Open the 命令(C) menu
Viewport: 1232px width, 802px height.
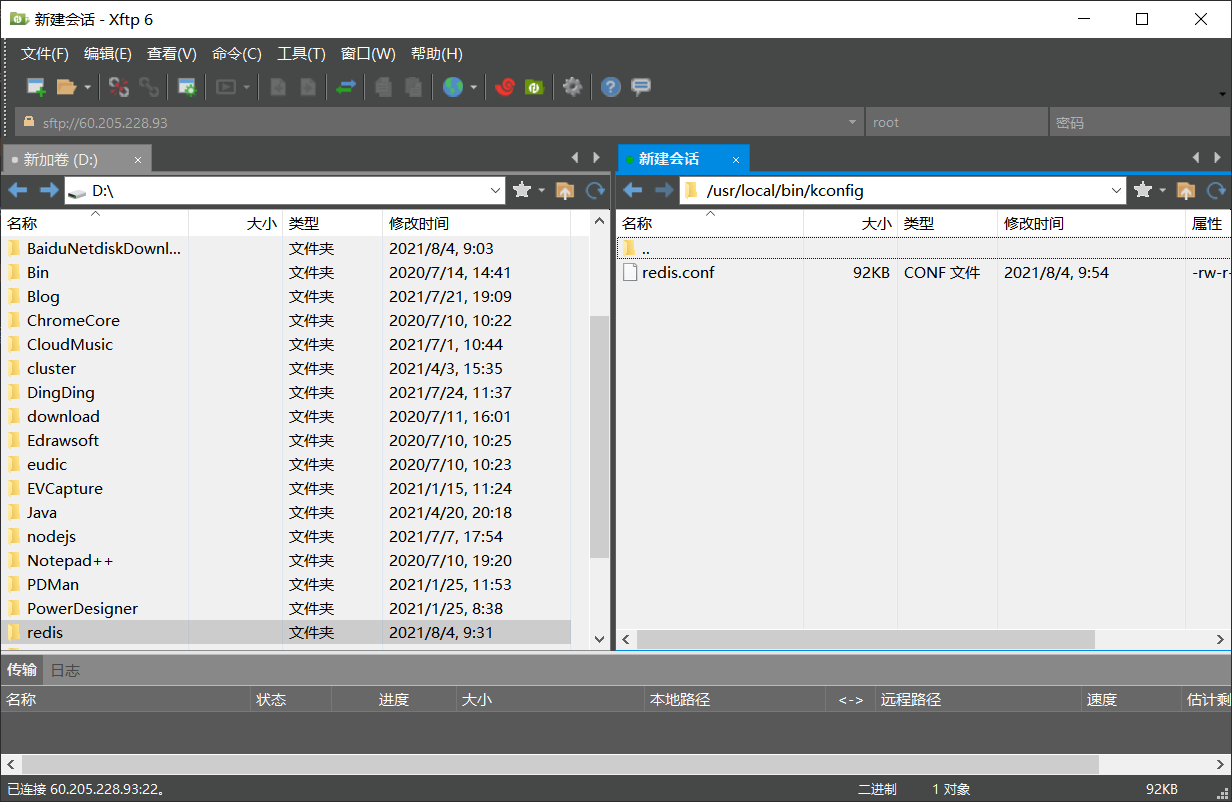point(237,54)
